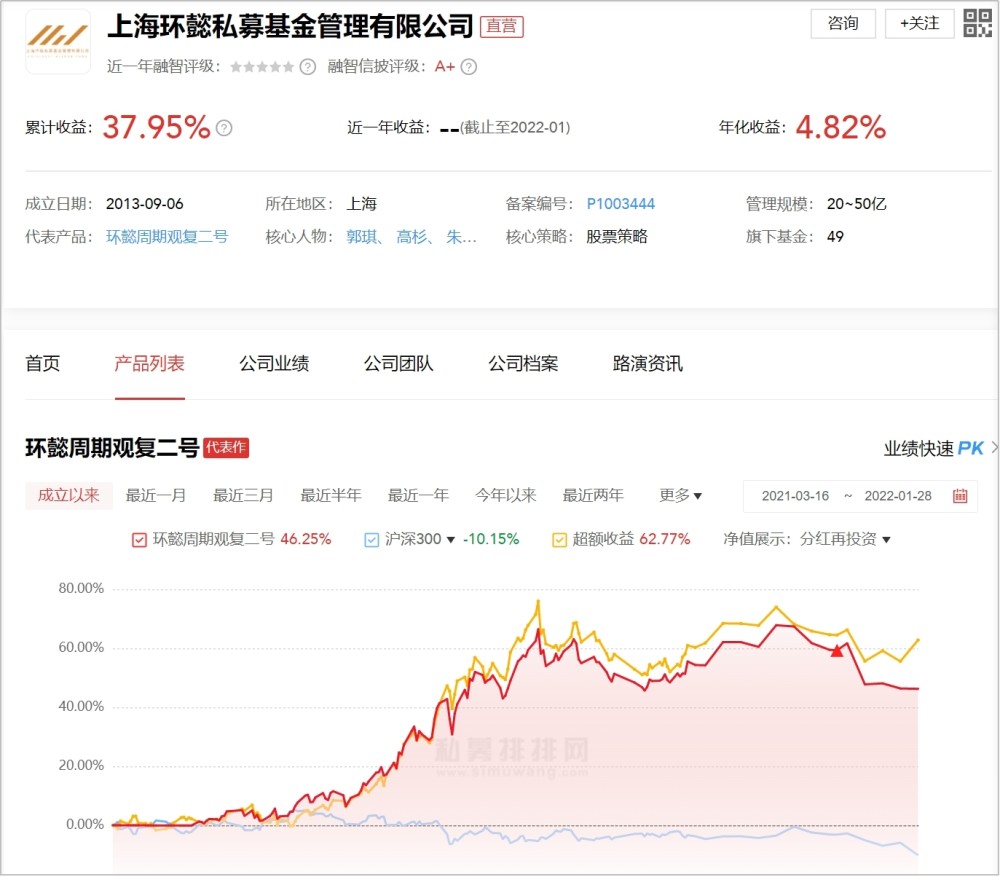
Task: Open 备案编号 P1003444 link
Action: coord(621,204)
